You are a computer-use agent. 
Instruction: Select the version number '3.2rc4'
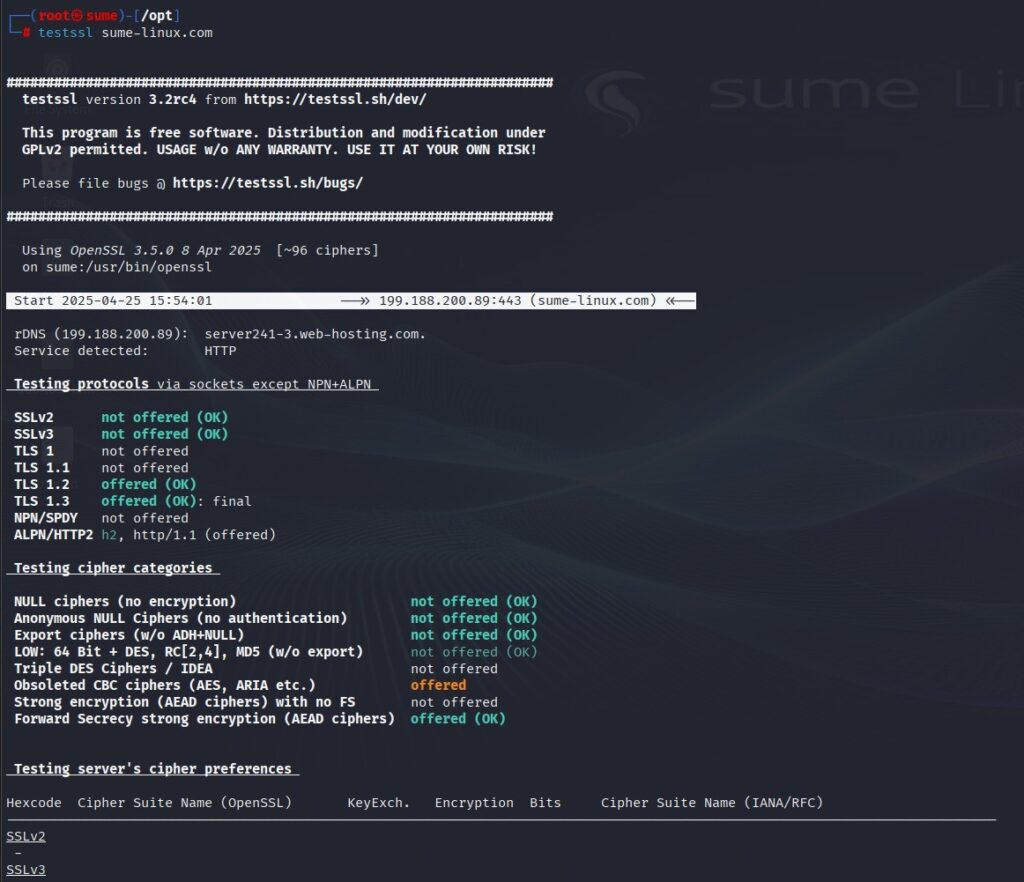tap(172, 99)
